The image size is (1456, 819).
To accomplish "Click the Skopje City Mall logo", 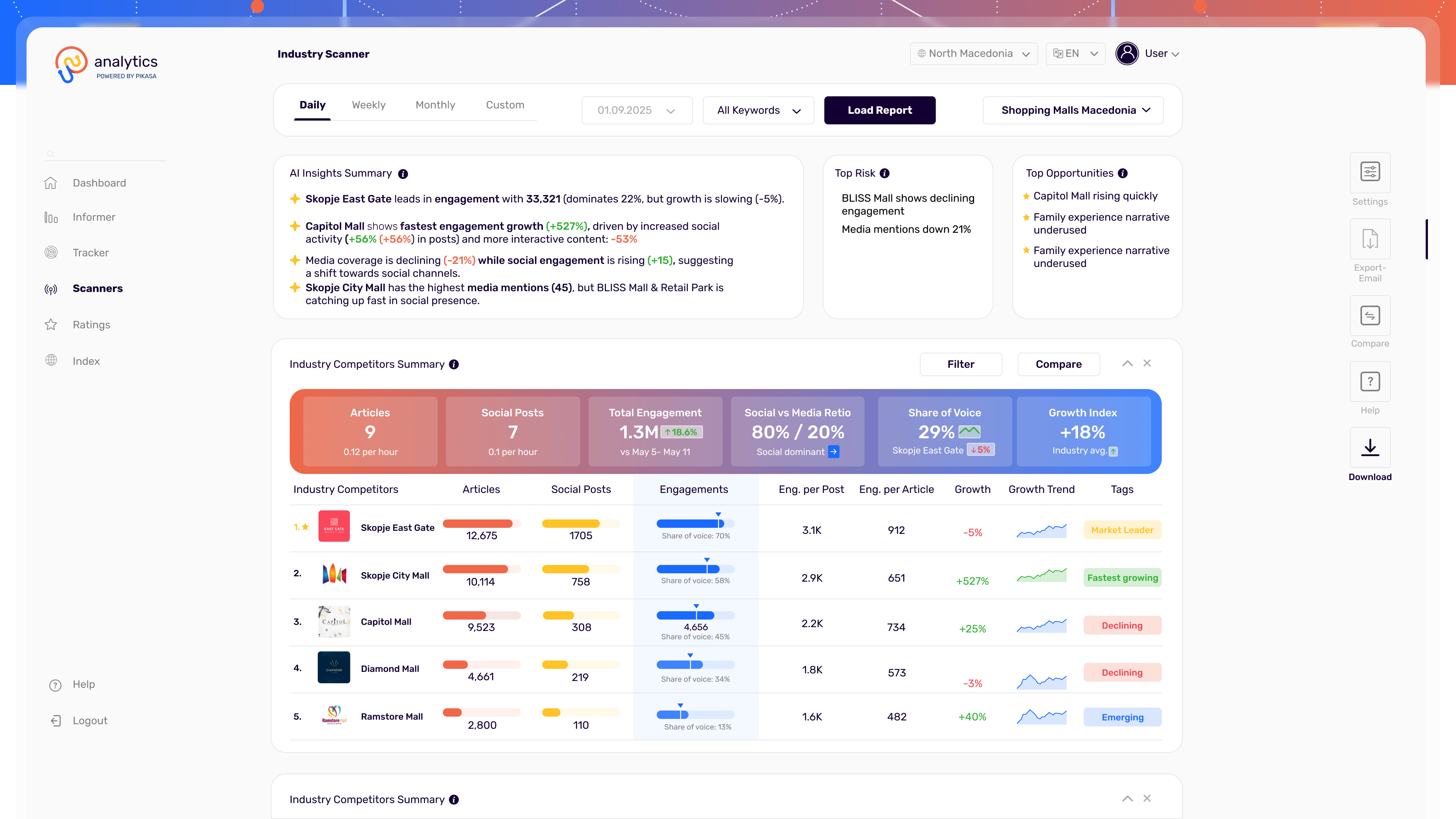I will 334,574.
